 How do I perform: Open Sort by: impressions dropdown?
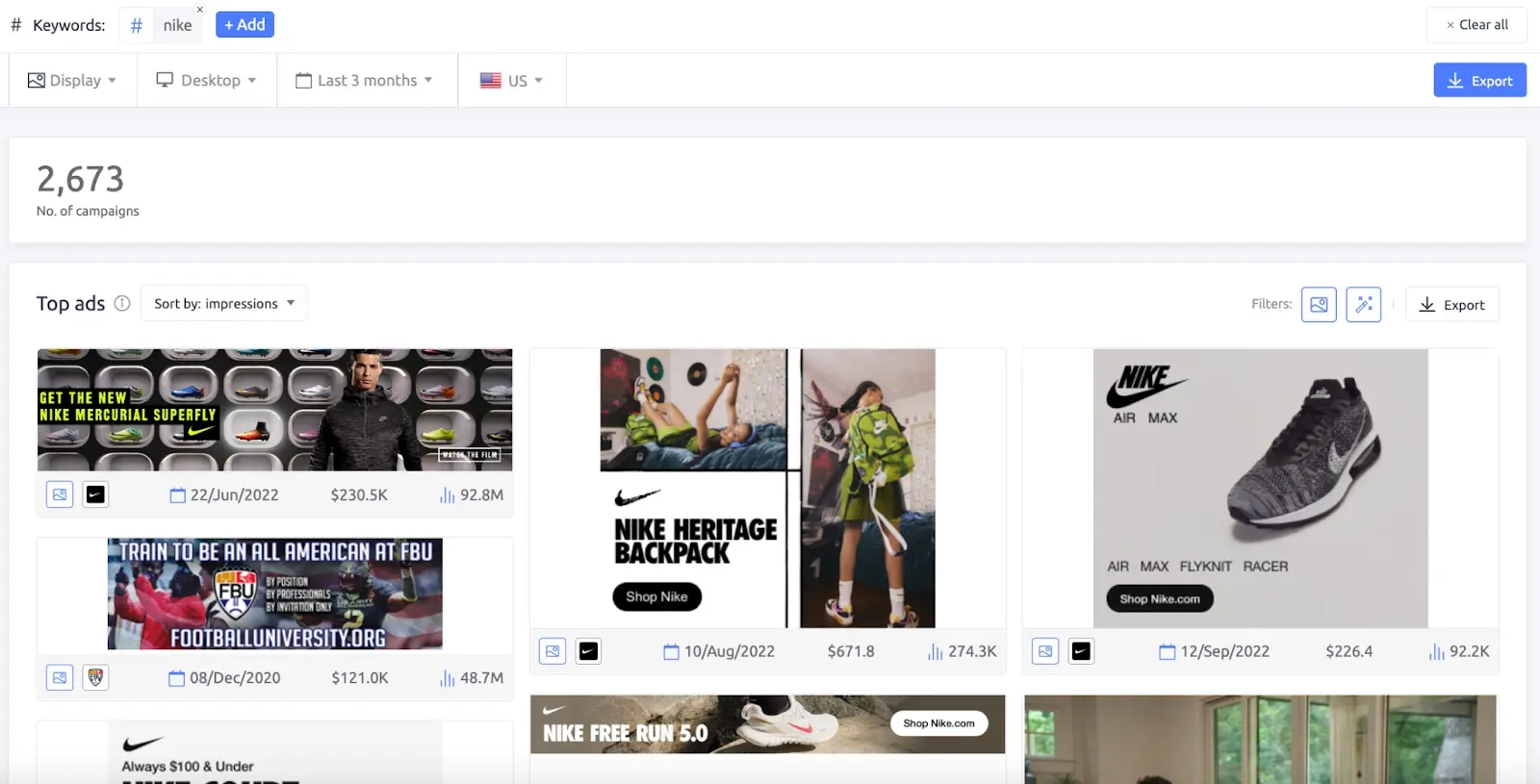(224, 303)
